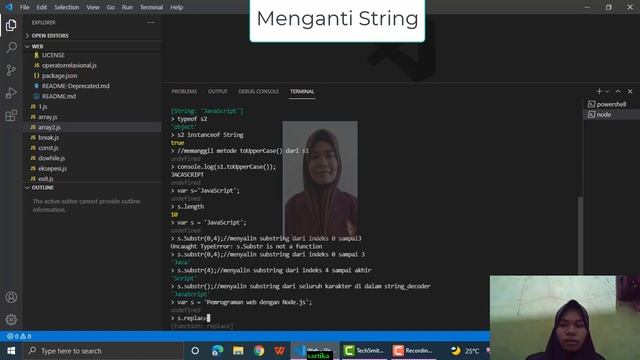The height and width of the screenshot is (360, 640).
Task: Switch to the Terminal tab
Action: pyautogui.click(x=302, y=91)
